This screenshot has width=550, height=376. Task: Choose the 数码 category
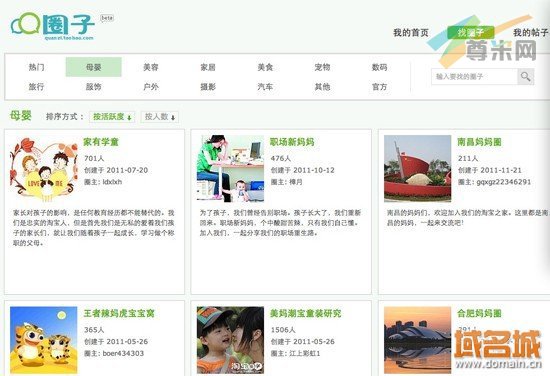pyautogui.click(x=380, y=67)
